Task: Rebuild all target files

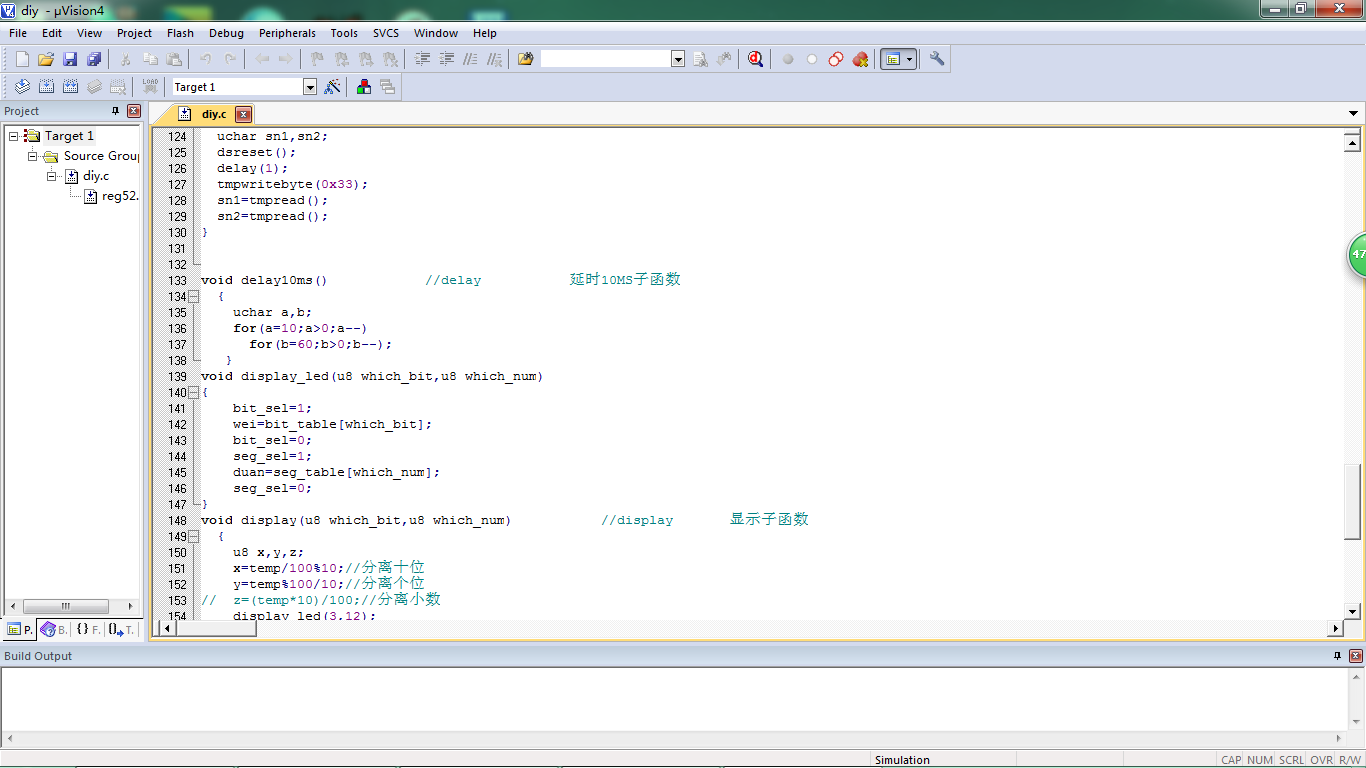Action: pos(70,87)
